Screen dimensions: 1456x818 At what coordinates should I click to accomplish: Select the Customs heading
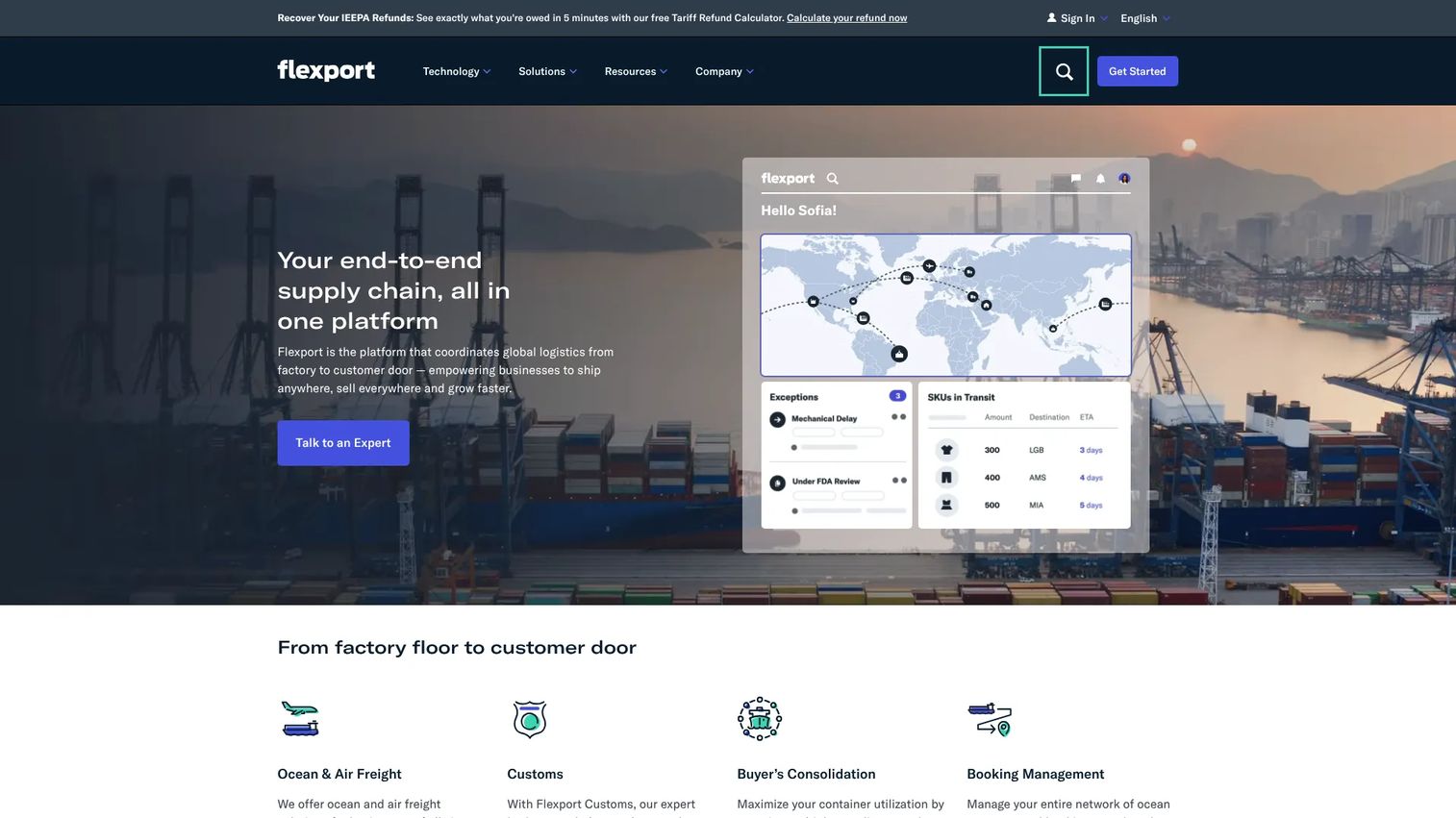point(536,774)
